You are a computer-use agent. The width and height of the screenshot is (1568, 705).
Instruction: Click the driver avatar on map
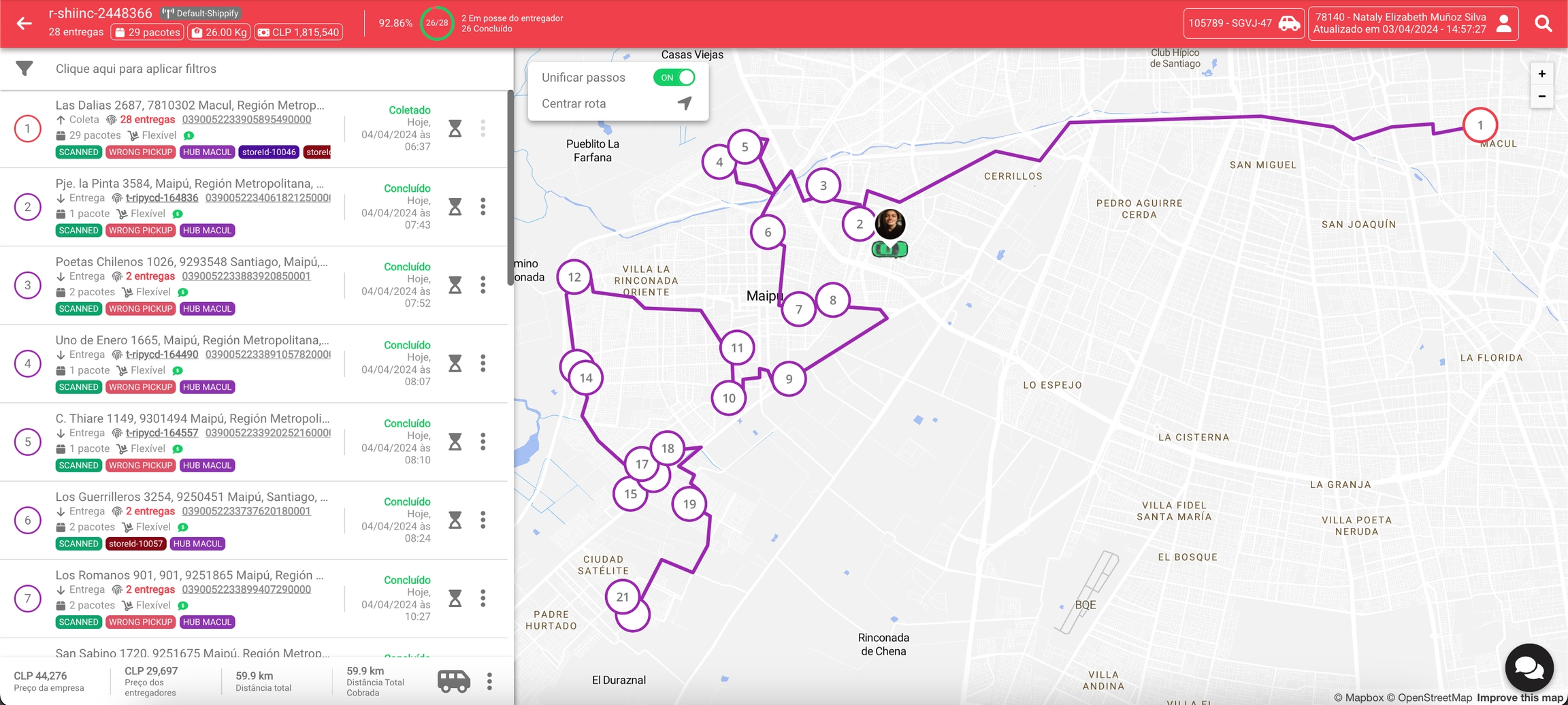(x=889, y=224)
